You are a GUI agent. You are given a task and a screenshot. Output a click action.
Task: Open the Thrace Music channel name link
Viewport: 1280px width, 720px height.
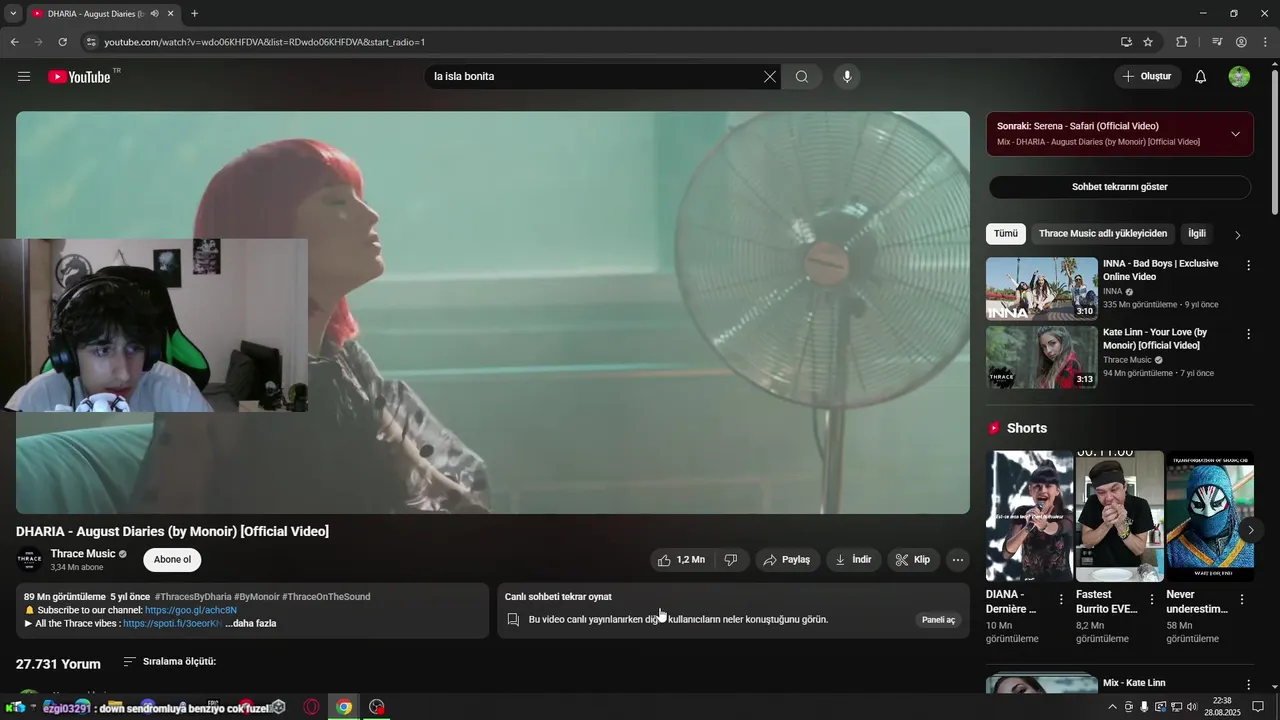(83, 554)
